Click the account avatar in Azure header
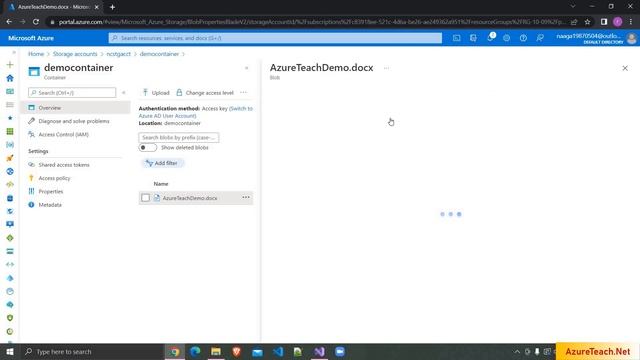640x360 pixels. (x=631, y=38)
